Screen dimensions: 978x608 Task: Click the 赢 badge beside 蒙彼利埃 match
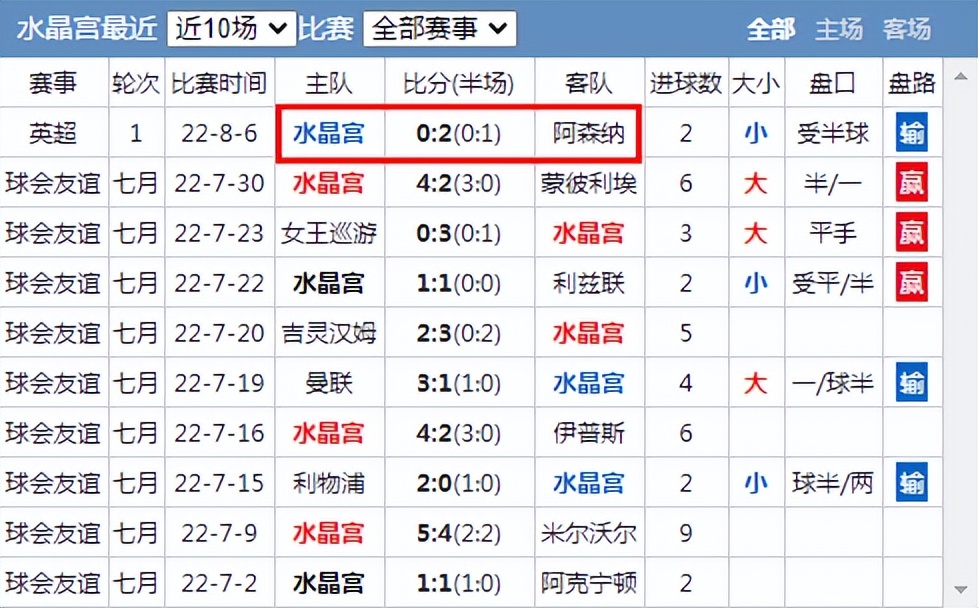[911, 183]
